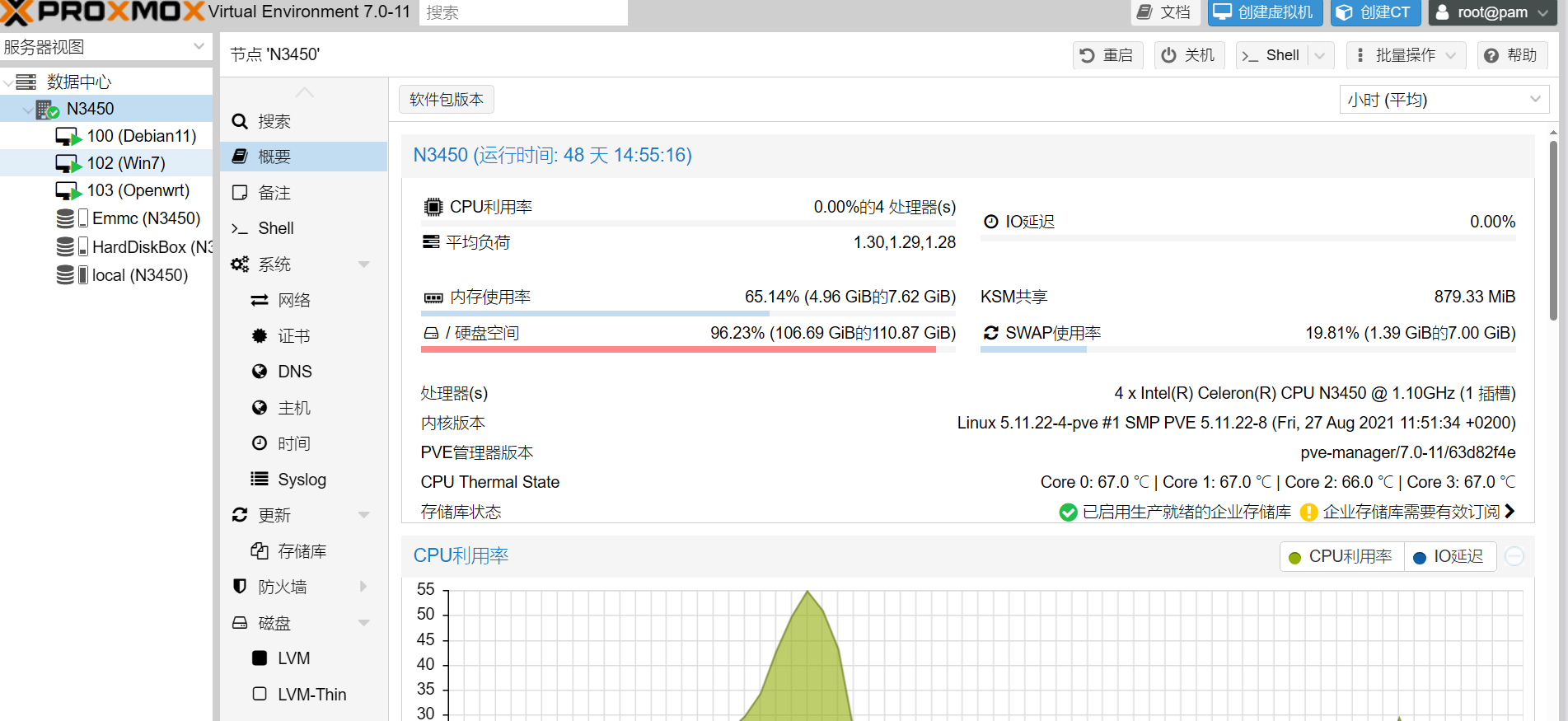Open the 小时 (平均) timeframe dropdown
Image resolution: width=1568 pixels, height=721 pixels.
pos(1444,100)
